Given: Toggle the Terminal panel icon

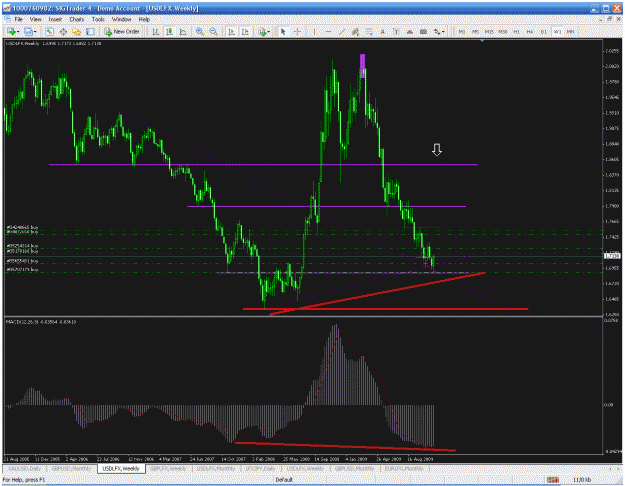Looking at the screenshot, I should click(x=90, y=31).
